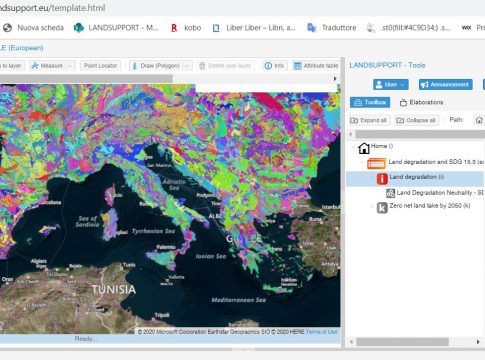Open the Info tool
485x360 pixels.
click(275, 66)
